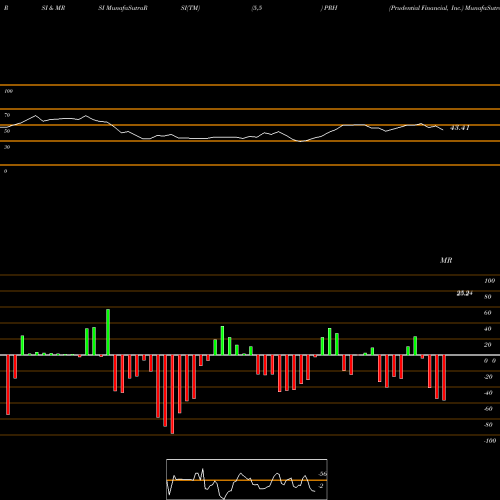The image size is (500, 500).
Task: Click the MR axis label 60
Action: tap(487, 313)
